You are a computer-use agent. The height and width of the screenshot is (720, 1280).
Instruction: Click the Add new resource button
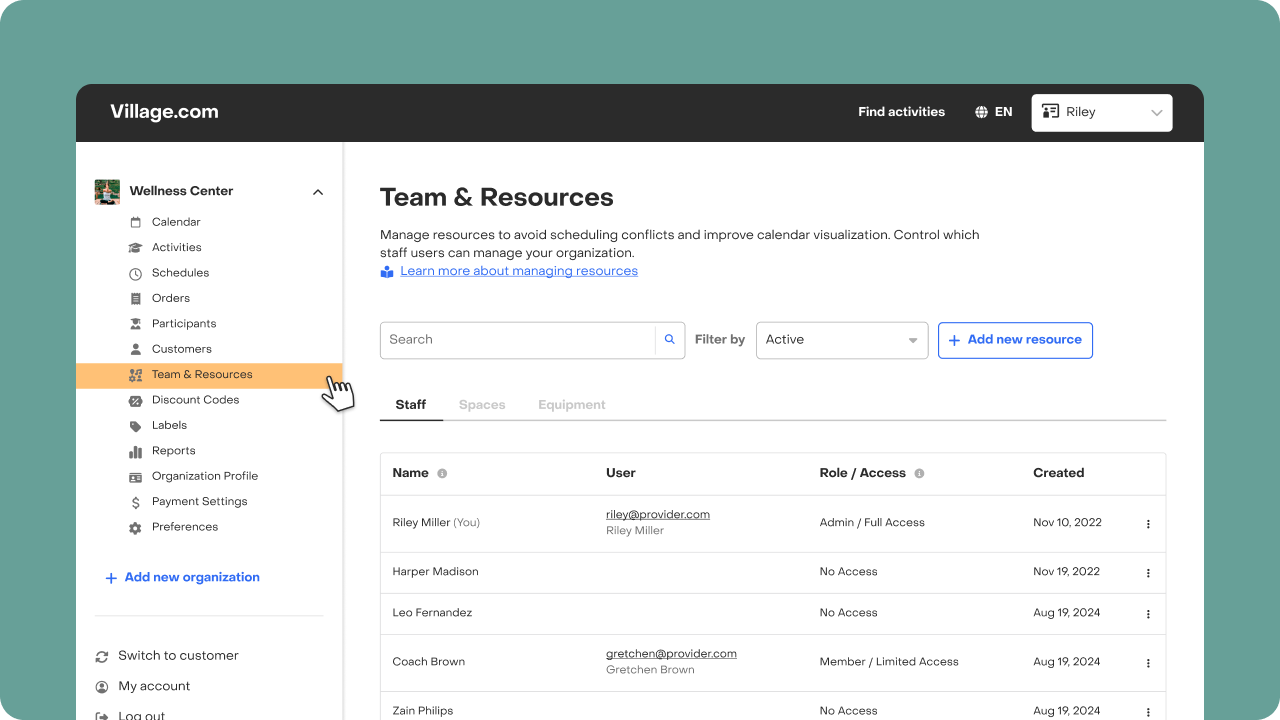1015,340
